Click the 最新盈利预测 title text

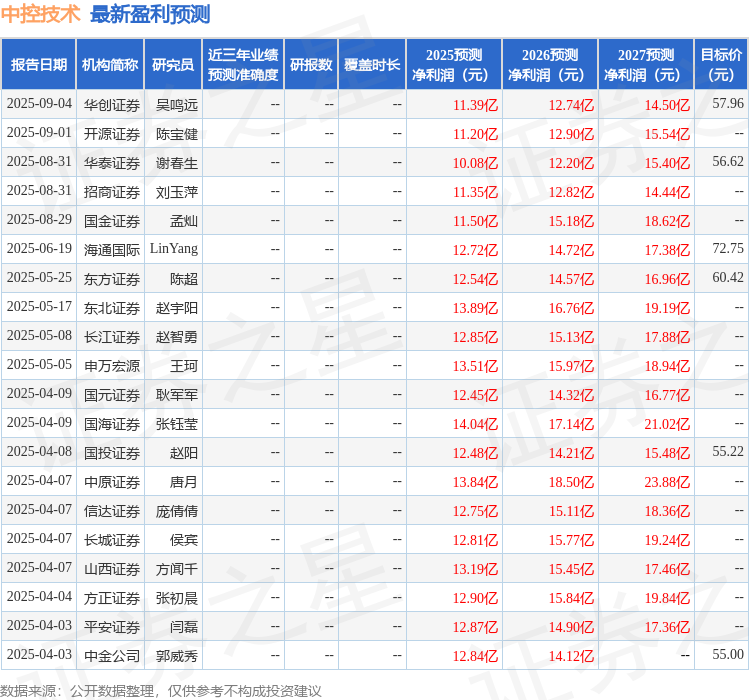[150, 14]
